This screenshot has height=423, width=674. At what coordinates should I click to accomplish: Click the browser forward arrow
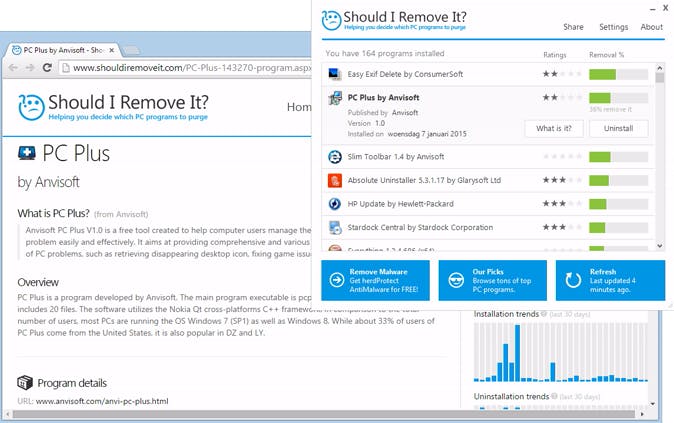pos(30,67)
